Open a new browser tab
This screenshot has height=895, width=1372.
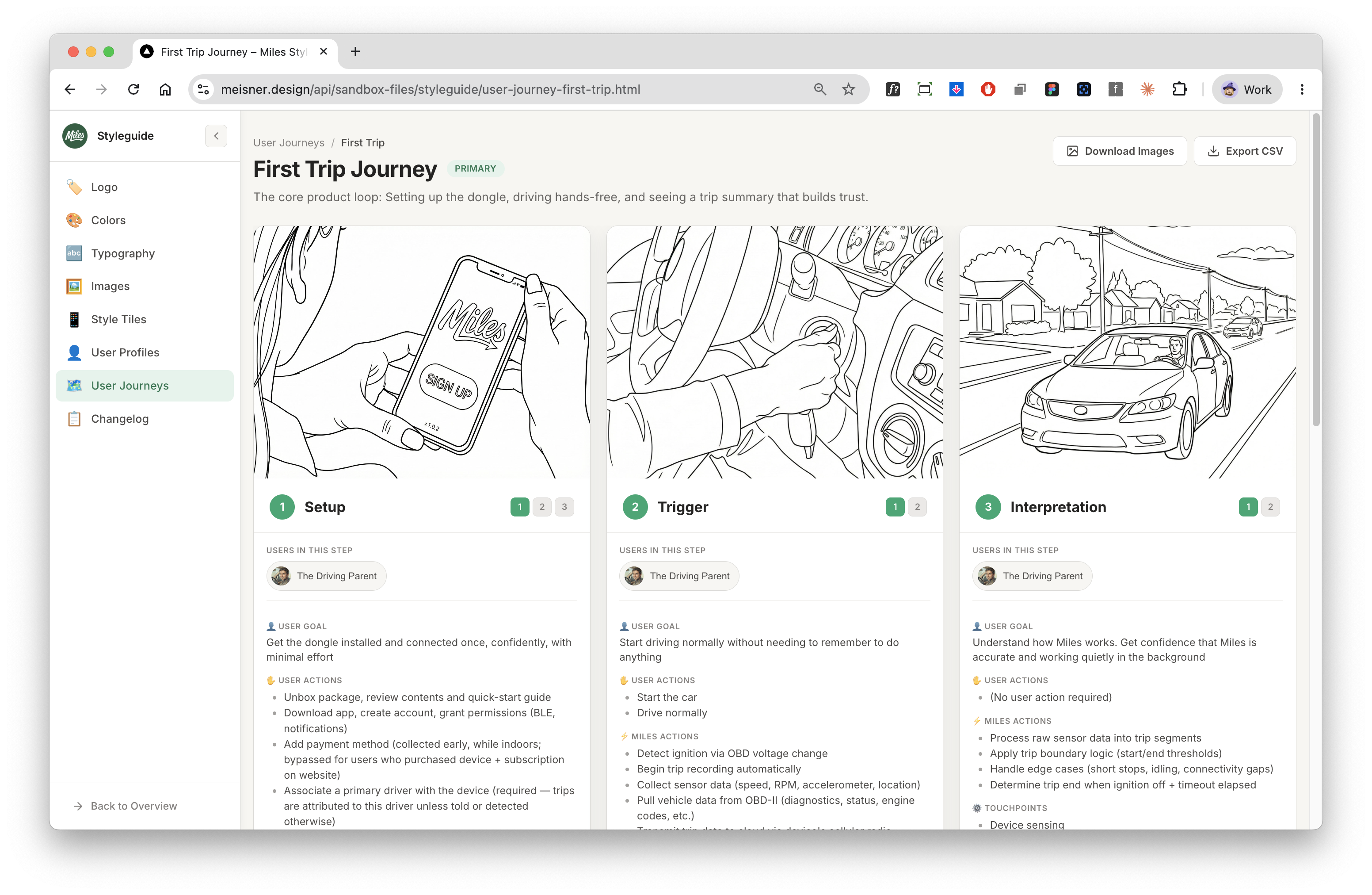(355, 52)
